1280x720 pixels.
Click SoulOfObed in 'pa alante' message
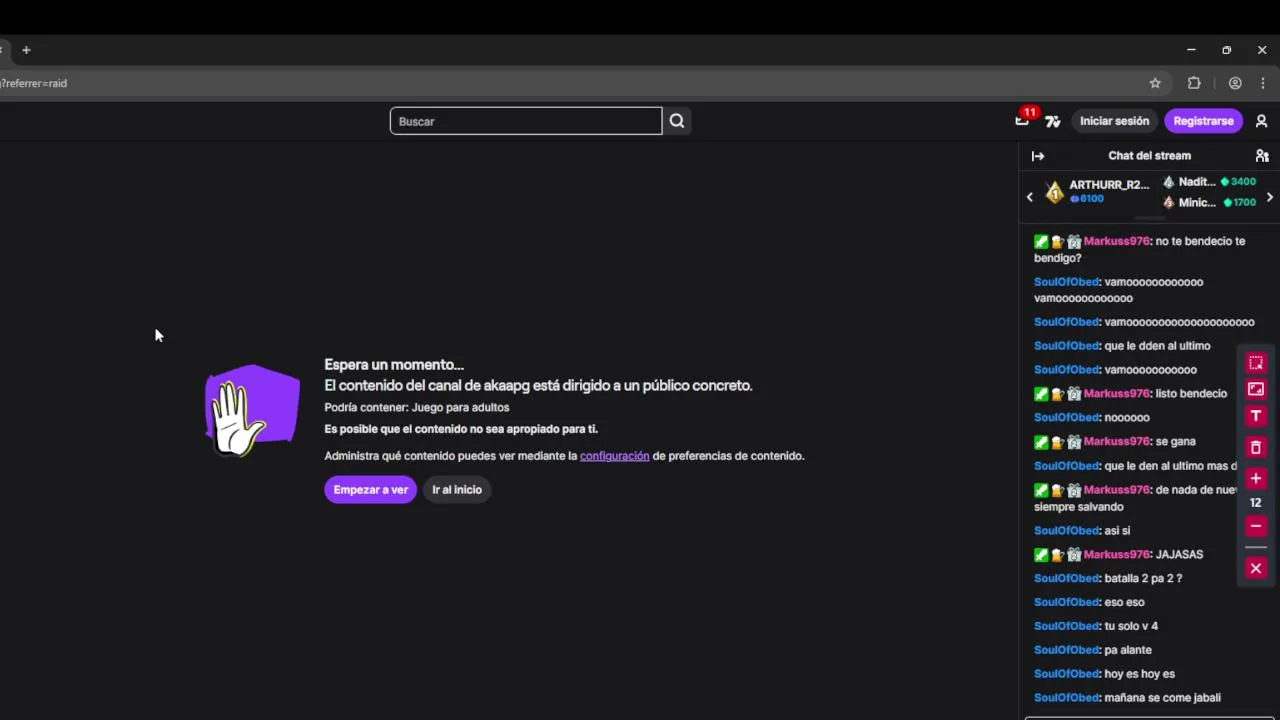1066,651
